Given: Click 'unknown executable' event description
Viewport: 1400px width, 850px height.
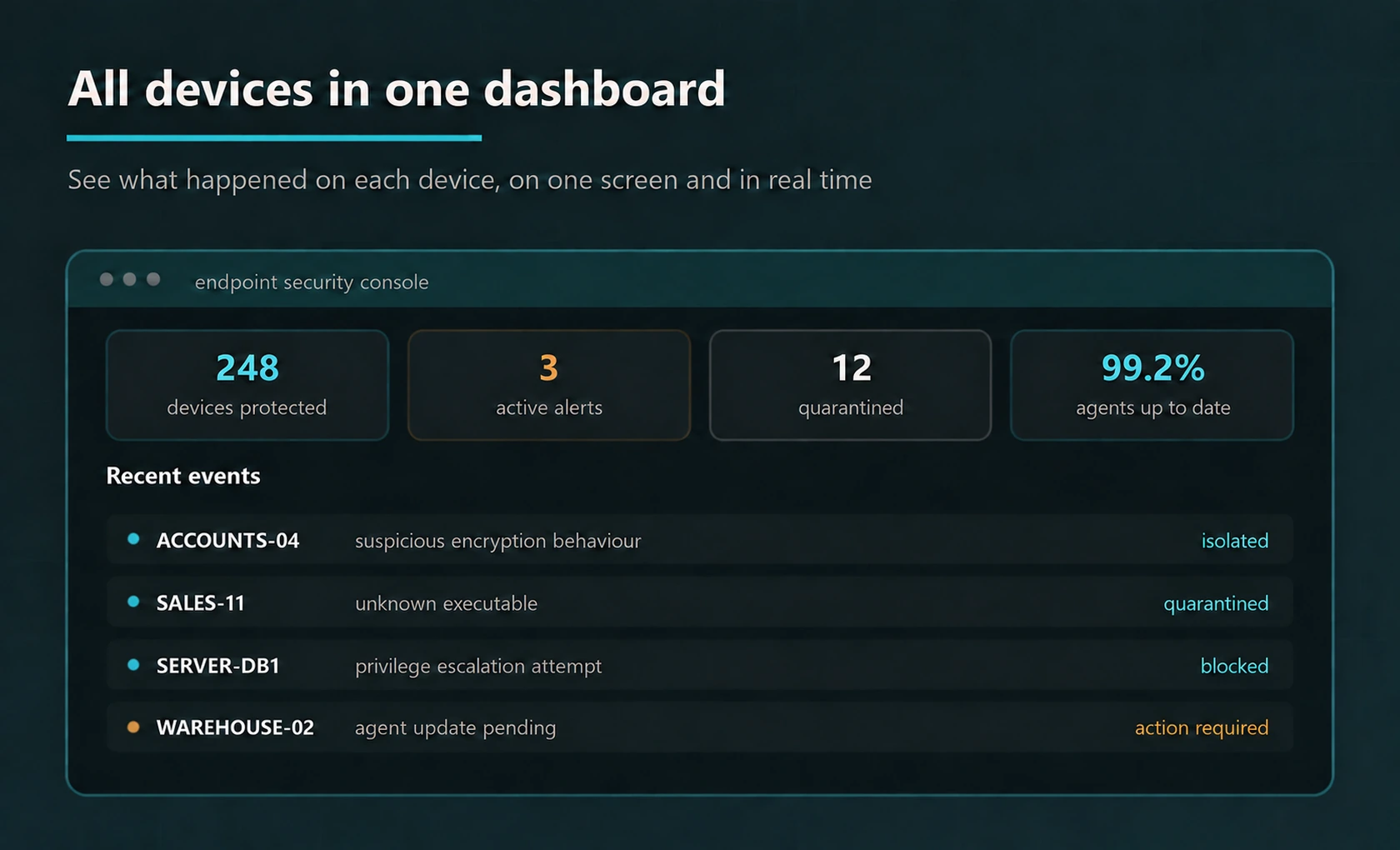Looking at the screenshot, I should click(447, 603).
